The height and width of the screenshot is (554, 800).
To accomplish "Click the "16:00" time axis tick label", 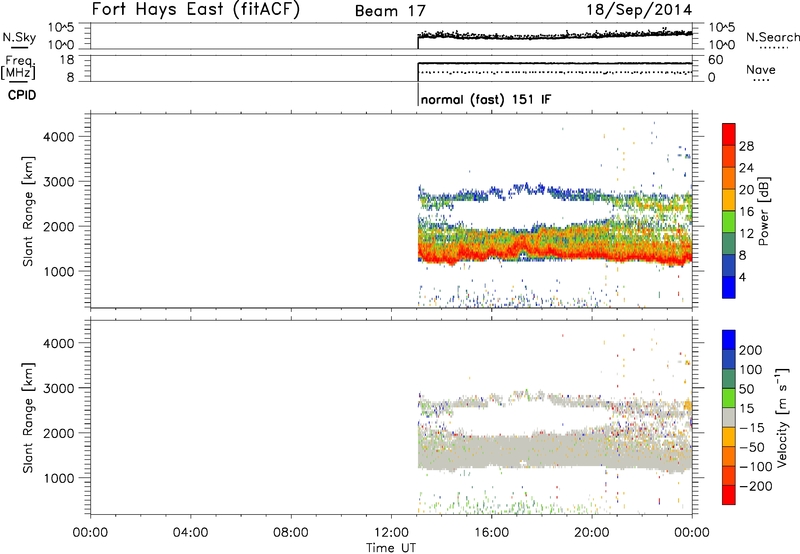I will tap(491, 532).
